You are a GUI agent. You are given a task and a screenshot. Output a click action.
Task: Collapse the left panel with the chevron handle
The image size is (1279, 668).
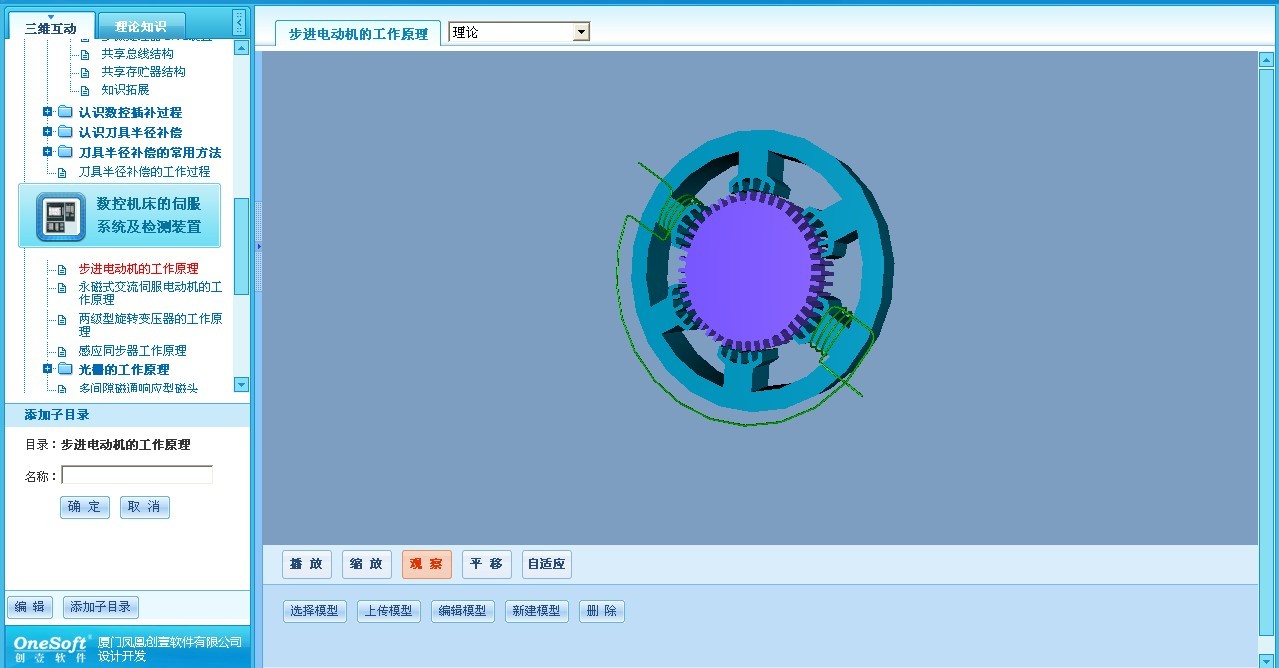click(238, 23)
